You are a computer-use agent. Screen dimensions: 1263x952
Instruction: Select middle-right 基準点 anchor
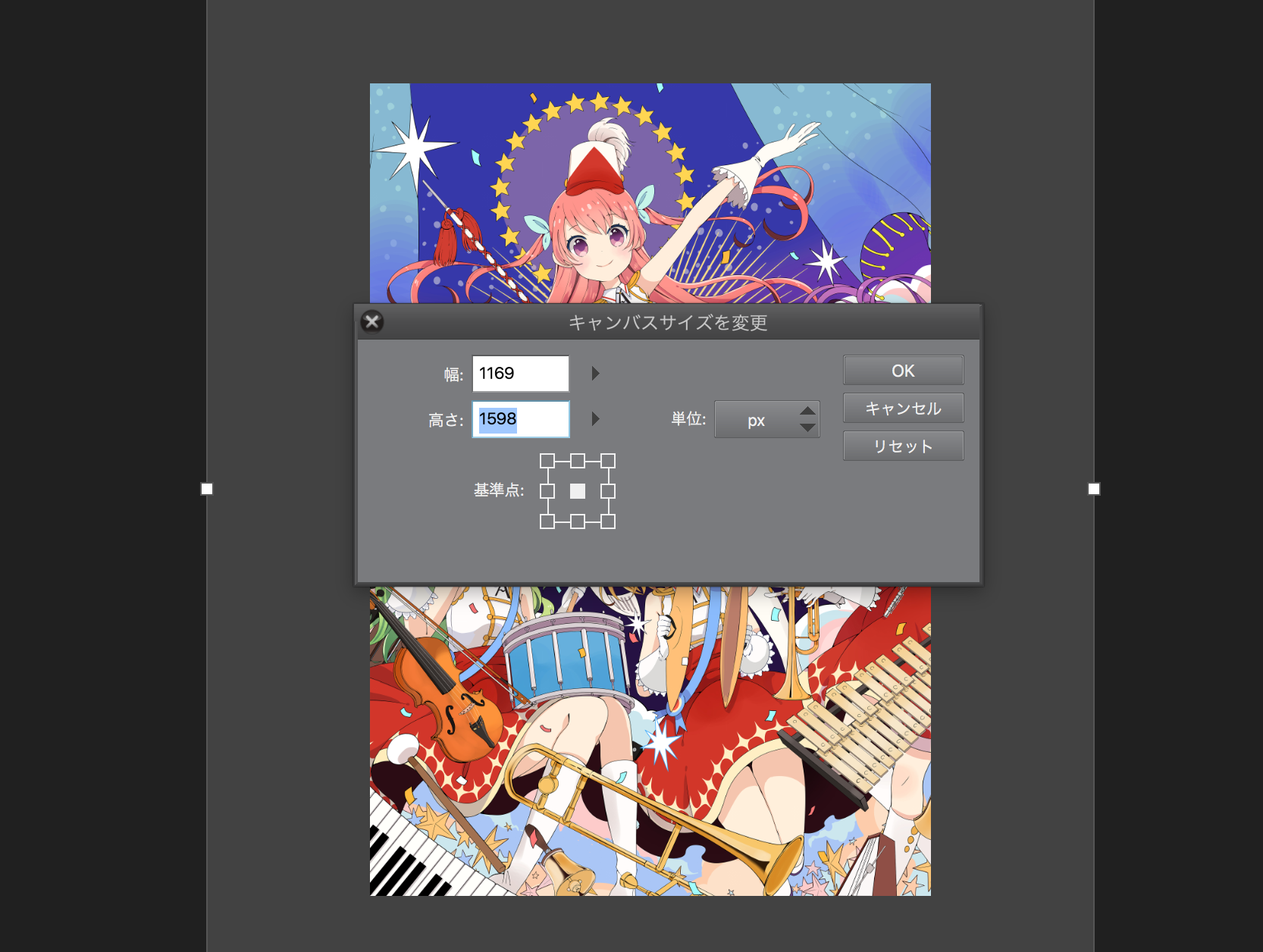click(608, 491)
